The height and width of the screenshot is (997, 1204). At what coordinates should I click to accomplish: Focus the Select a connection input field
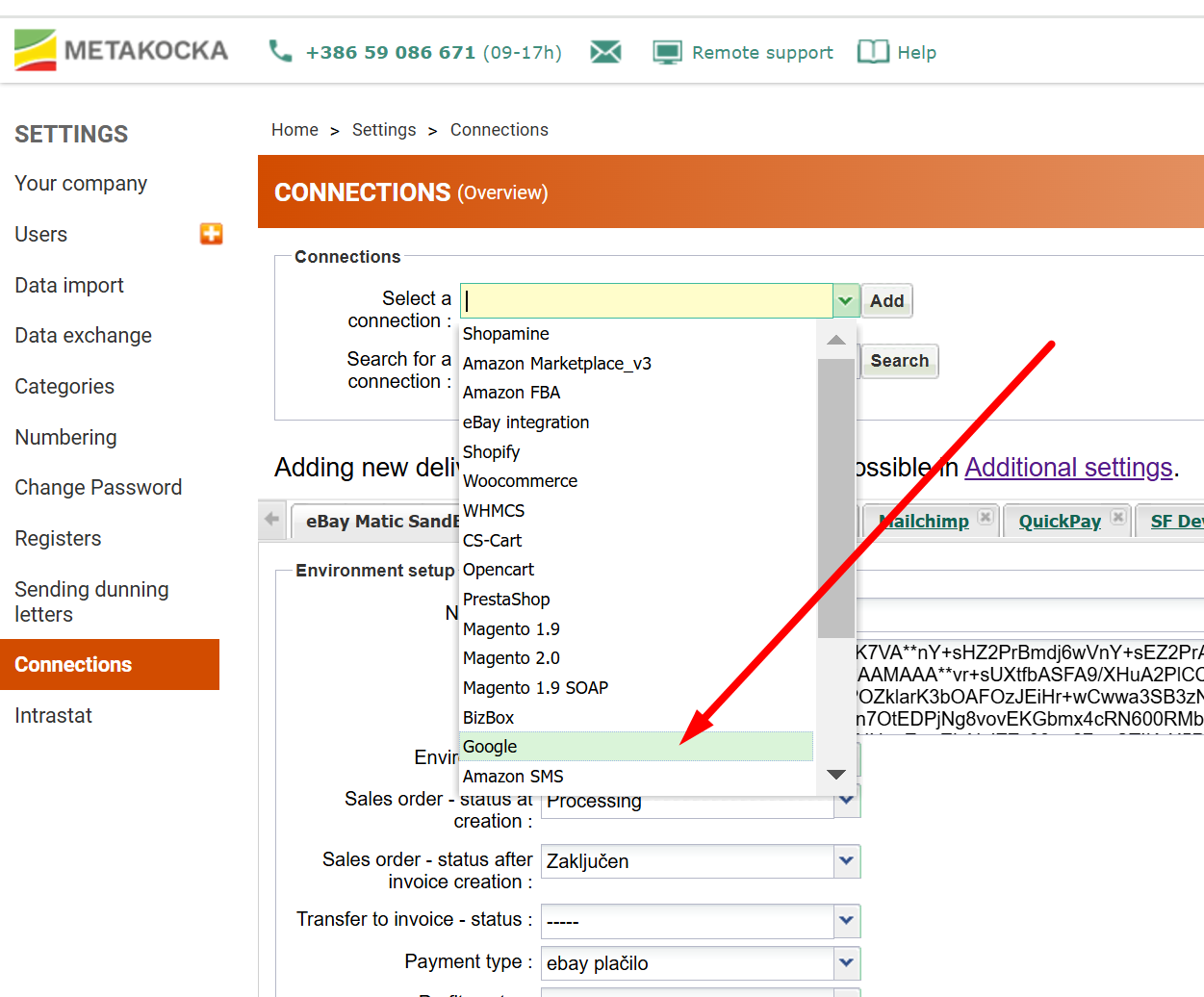click(647, 300)
